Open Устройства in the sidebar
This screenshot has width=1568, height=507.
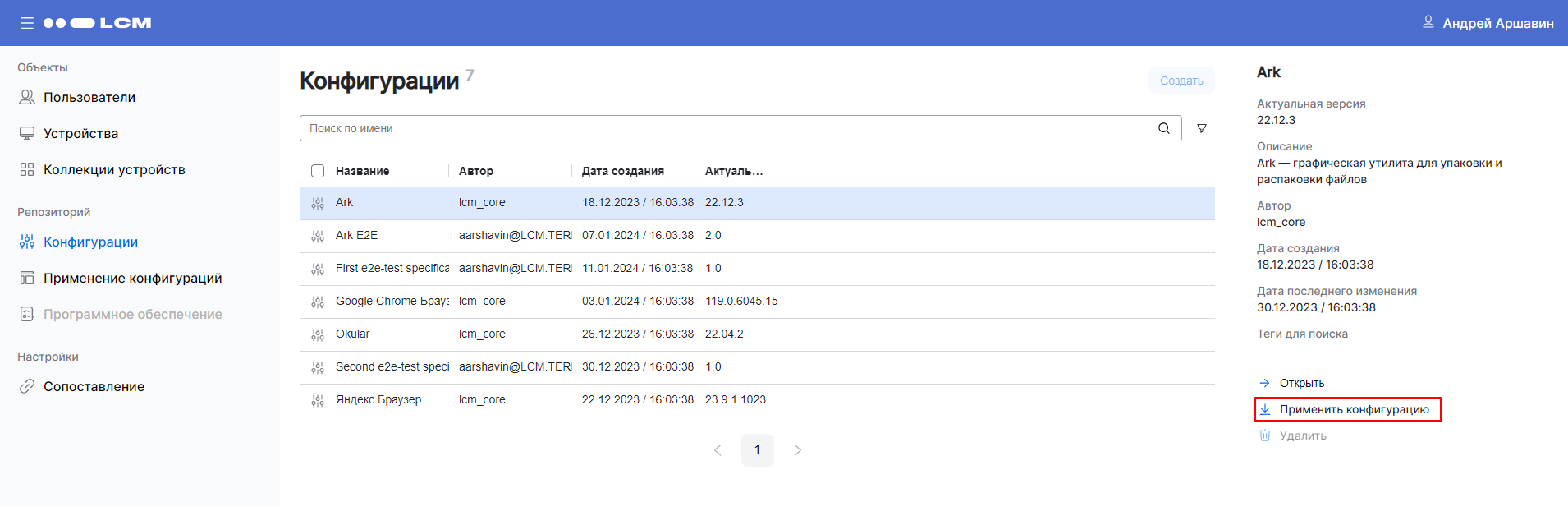[x=80, y=133]
